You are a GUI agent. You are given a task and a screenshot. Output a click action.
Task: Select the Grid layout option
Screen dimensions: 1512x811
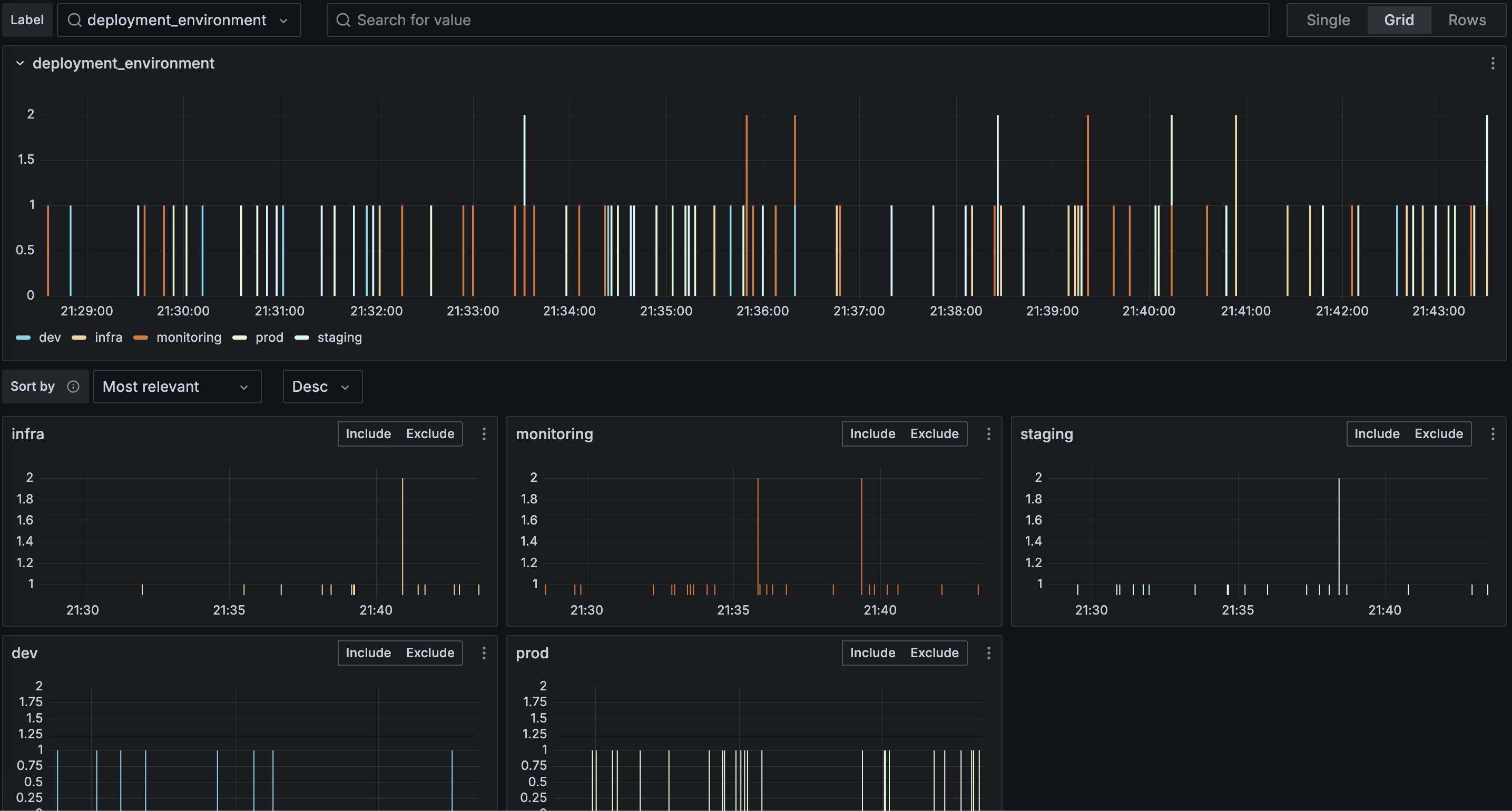1398,20
